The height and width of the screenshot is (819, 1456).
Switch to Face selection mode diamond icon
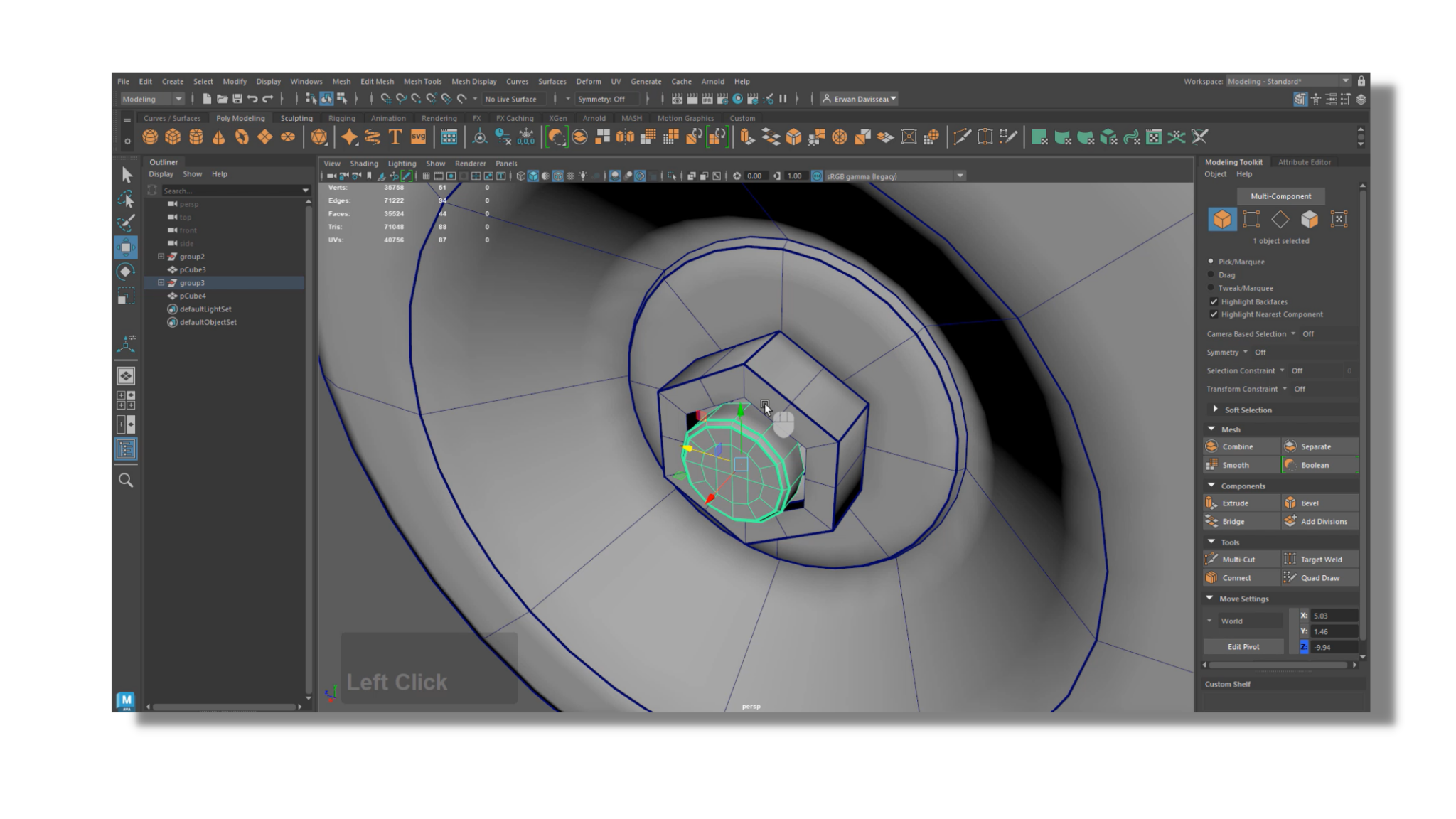1280,220
